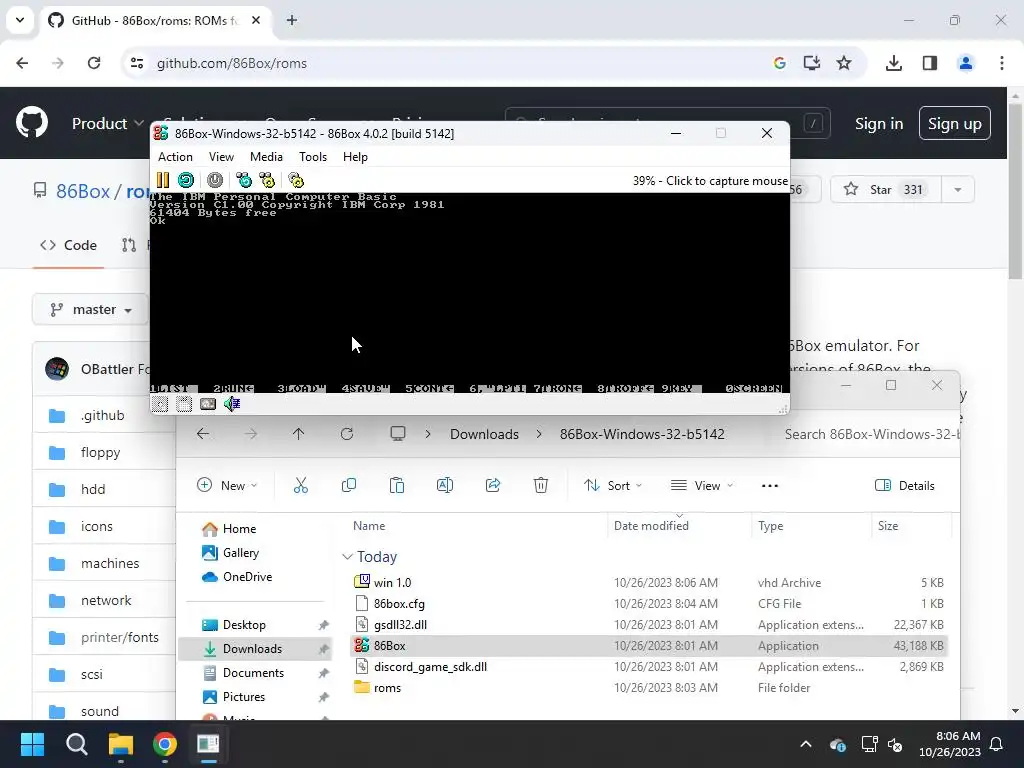Open the Tools menu in 86Box
1024x768 pixels.
coord(313,157)
